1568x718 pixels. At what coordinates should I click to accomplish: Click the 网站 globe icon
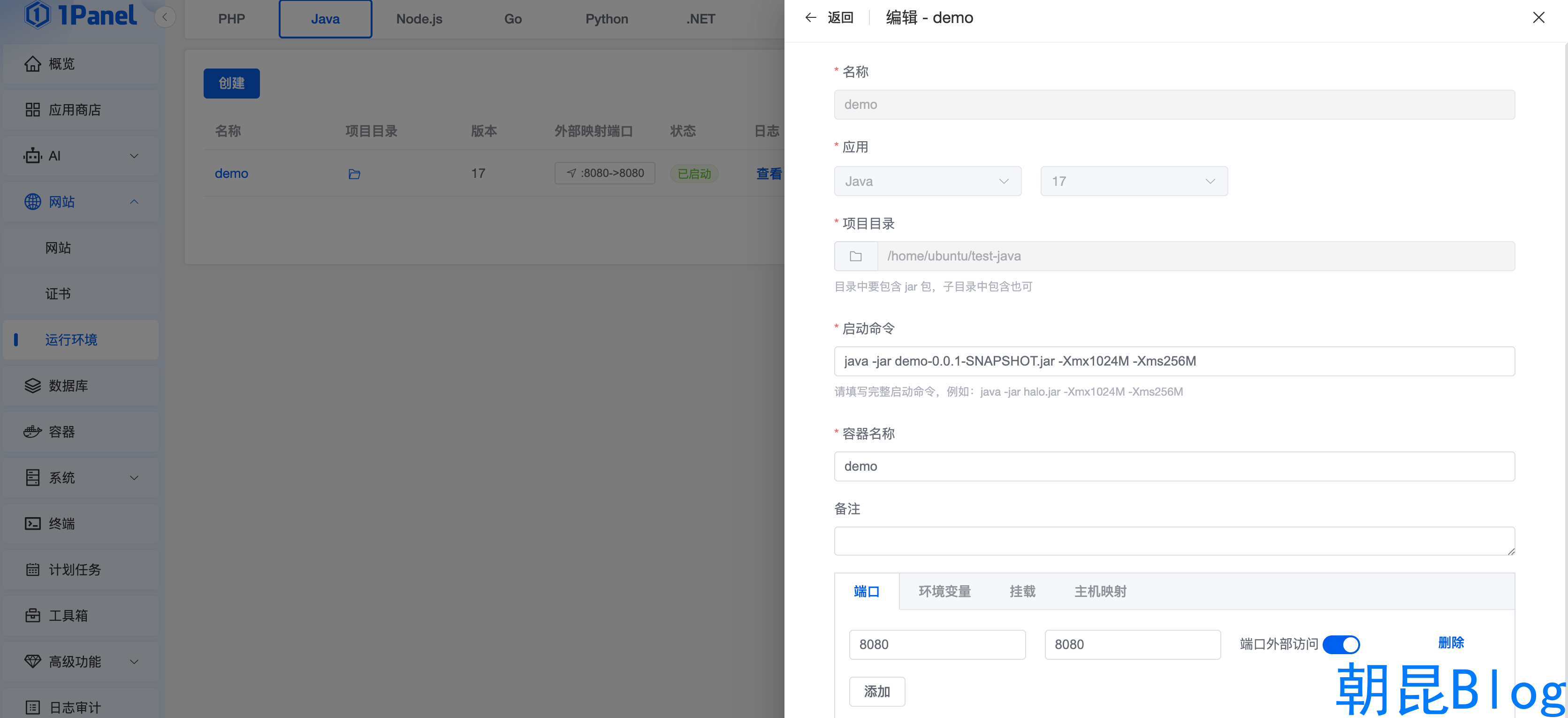click(x=33, y=202)
